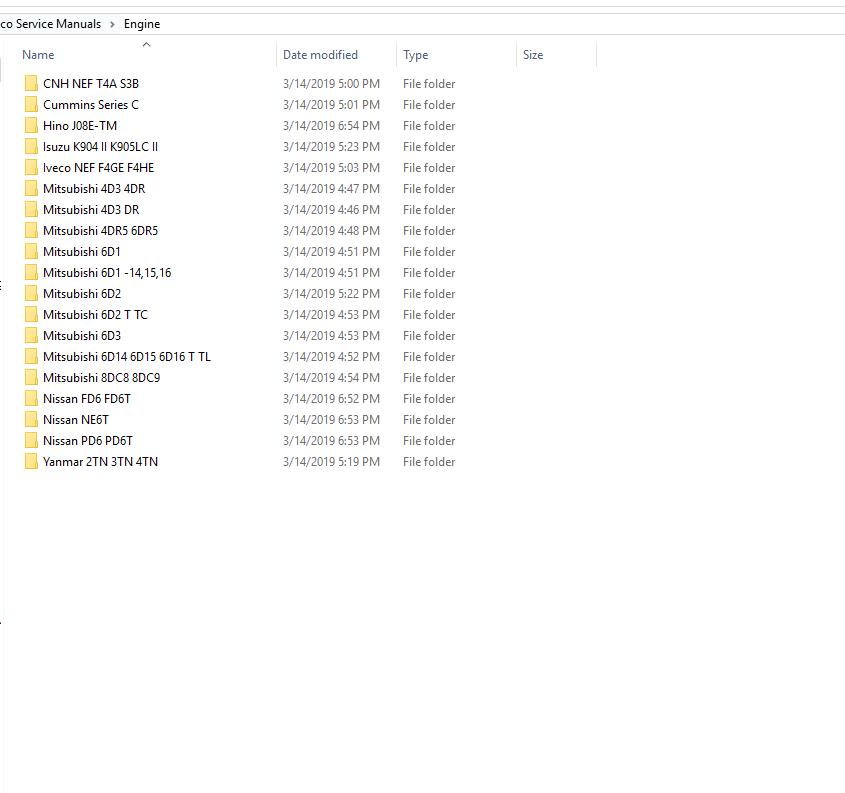Click the Mitsubishi 4D3 4DR folder icon
Screen dimensions: 845x793
pyautogui.click(x=31, y=188)
